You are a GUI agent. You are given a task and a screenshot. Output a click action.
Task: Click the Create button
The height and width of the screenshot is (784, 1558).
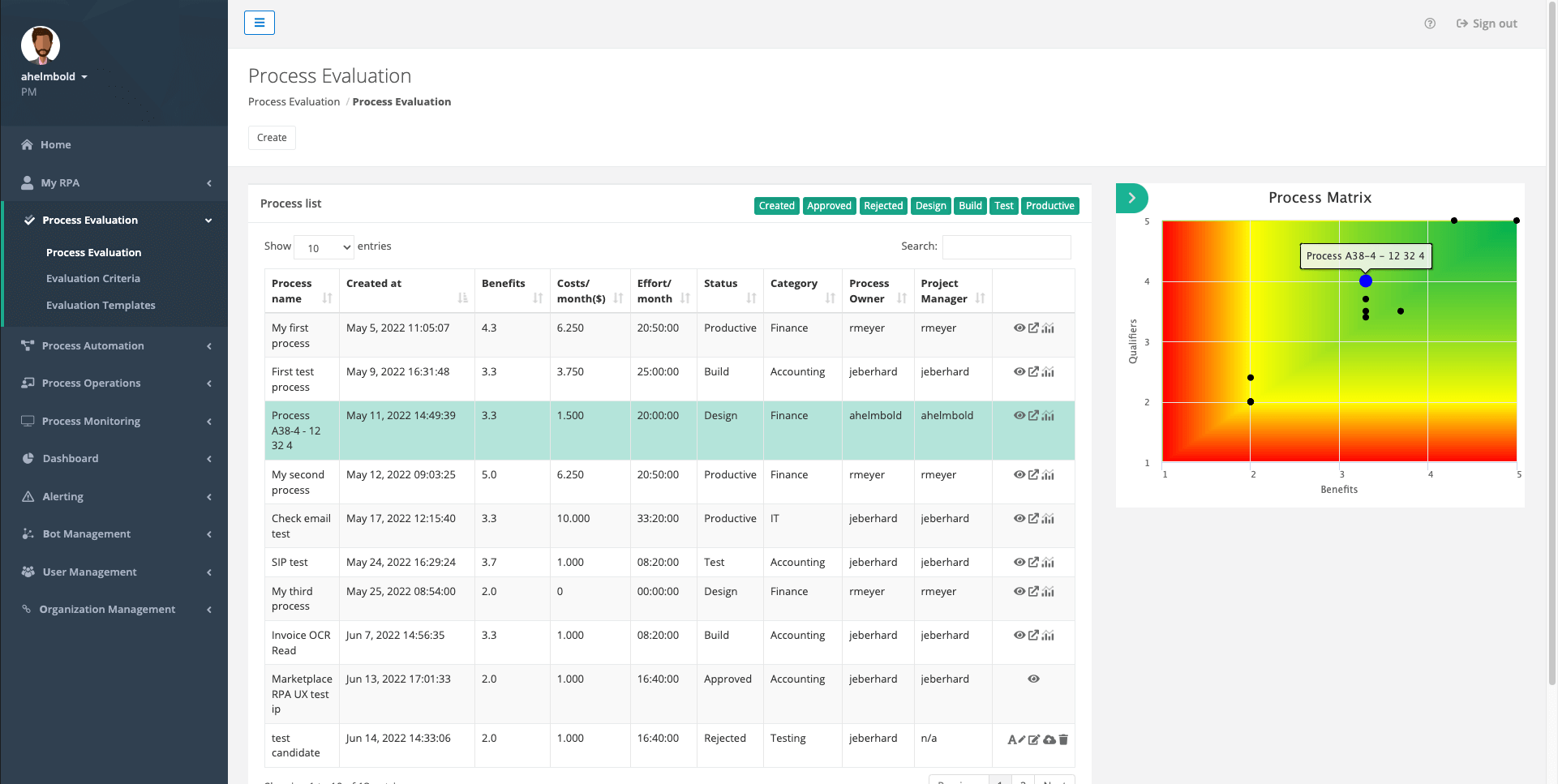pyautogui.click(x=272, y=138)
